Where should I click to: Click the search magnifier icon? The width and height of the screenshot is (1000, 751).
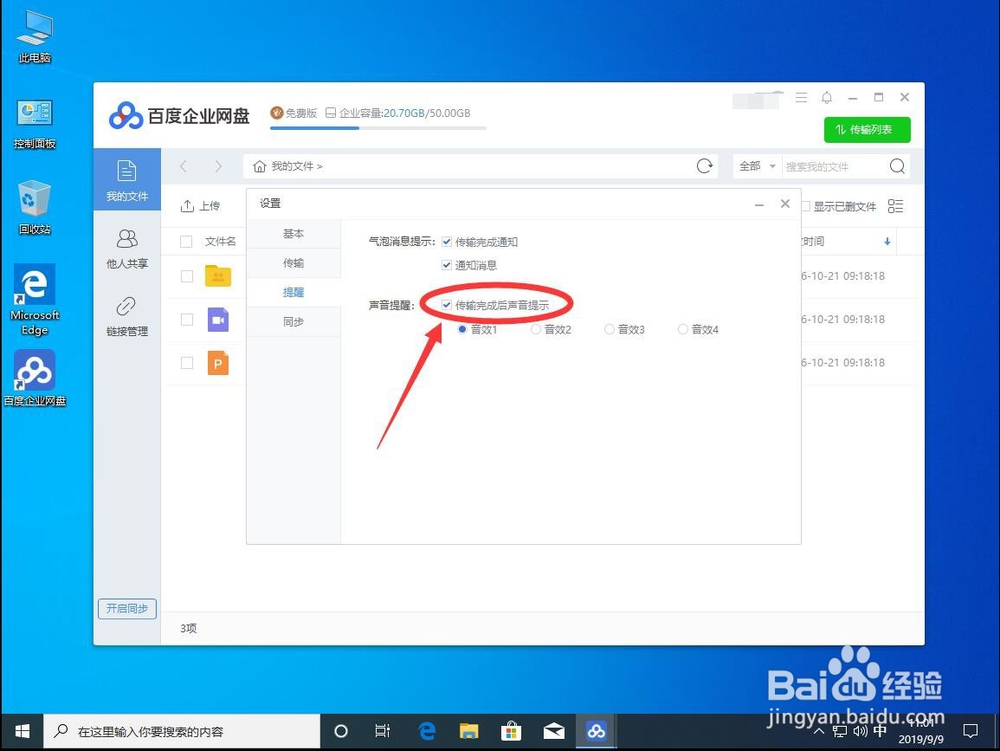[897, 166]
